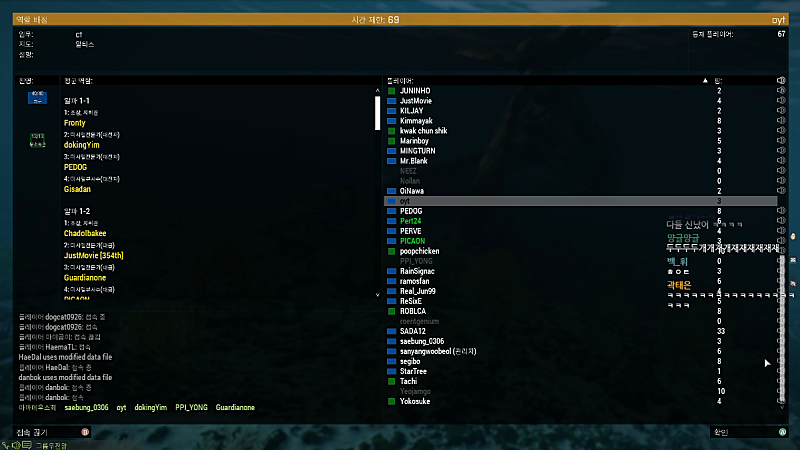Select the PEDOG slot in Alpha 1-1

(x=76, y=167)
